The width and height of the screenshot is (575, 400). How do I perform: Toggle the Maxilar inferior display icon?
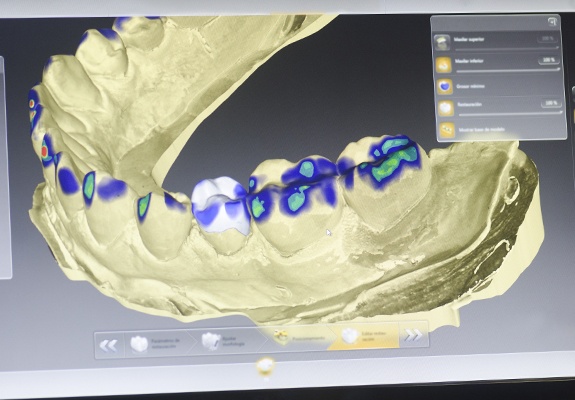(x=443, y=65)
